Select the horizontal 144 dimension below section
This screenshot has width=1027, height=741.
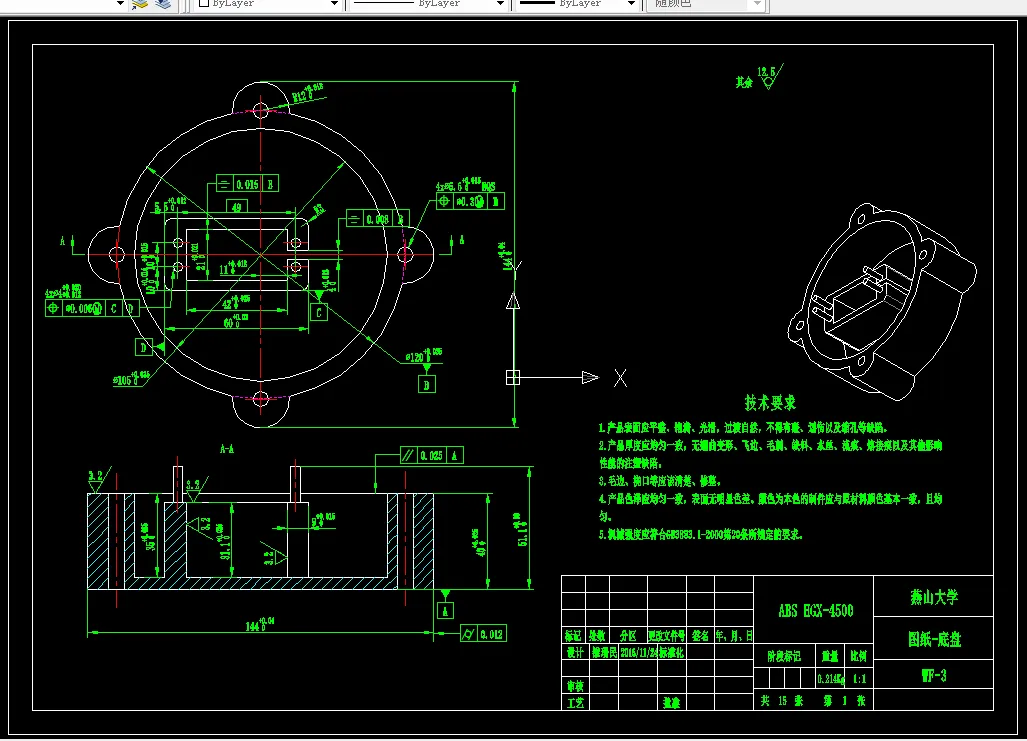pyautogui.click(x=259, y=624)
